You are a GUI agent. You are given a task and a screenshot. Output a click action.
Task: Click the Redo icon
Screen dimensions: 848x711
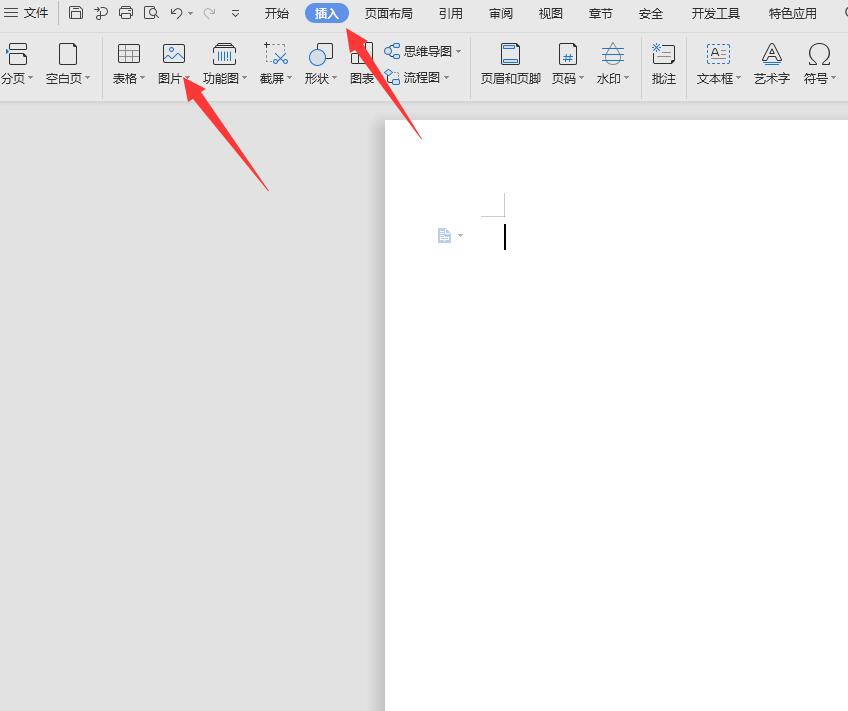tap(209, 12)
